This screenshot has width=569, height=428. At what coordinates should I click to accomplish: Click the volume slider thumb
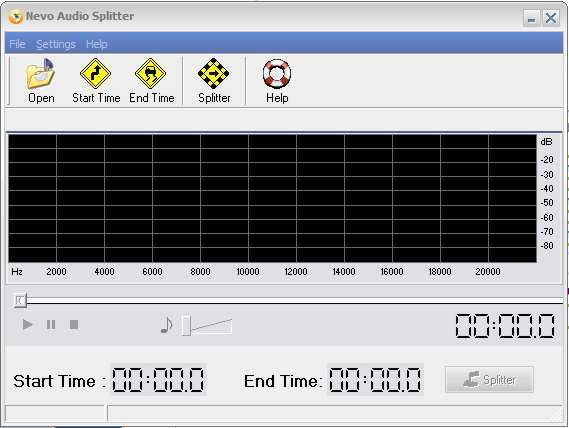click(x=186, y=325)
